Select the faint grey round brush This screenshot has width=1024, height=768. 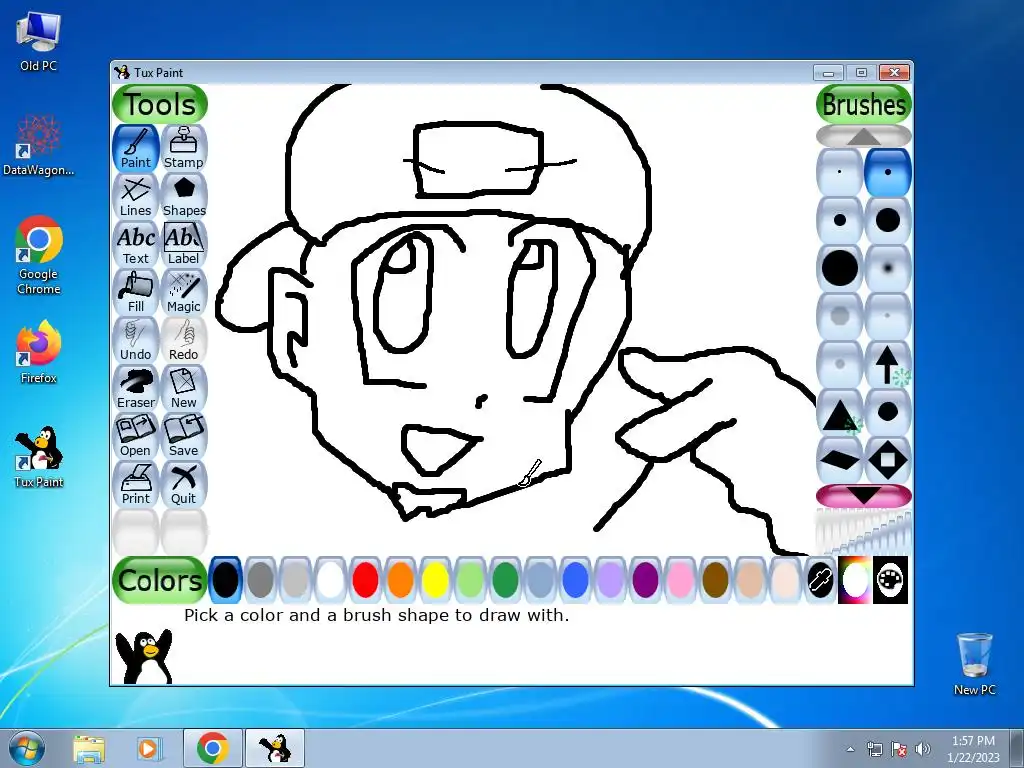pyautogui.click(x=840, y=364)
